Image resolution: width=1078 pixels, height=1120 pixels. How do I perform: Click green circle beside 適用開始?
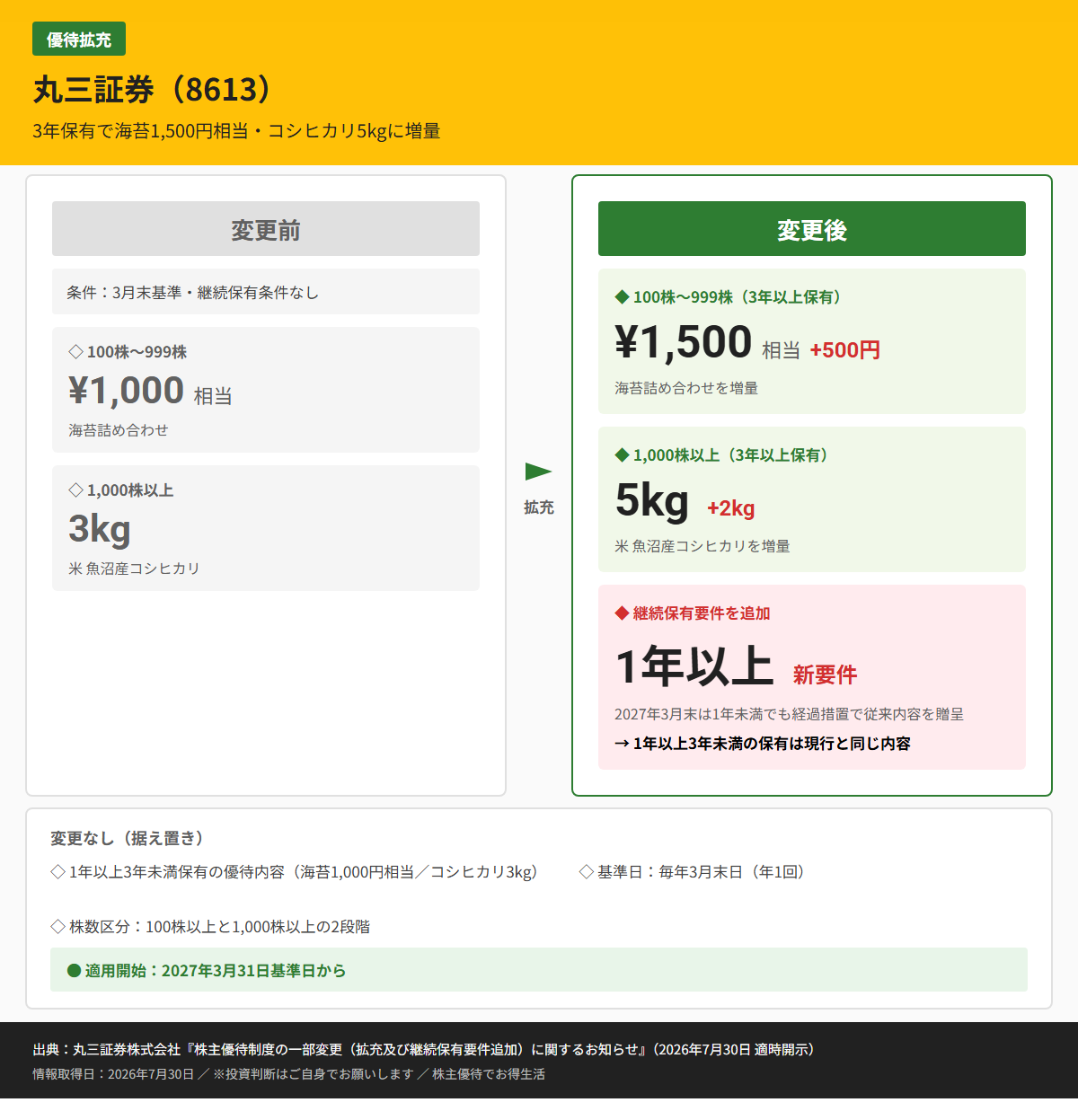(75, 970)
